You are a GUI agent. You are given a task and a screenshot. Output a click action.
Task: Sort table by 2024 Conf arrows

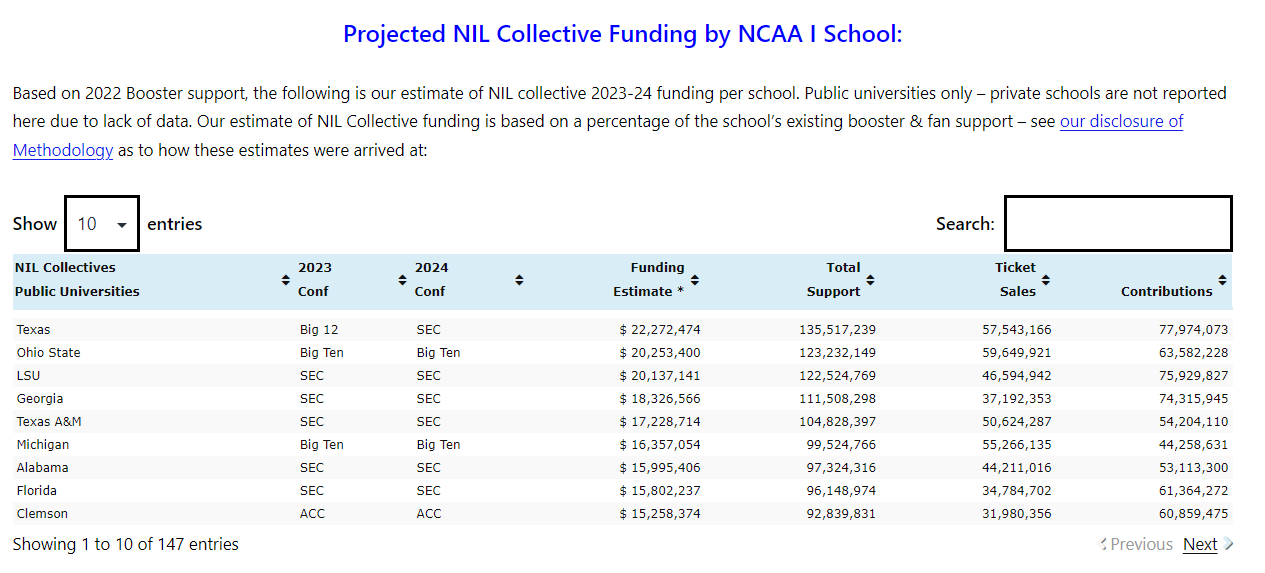tap(519, 280)
